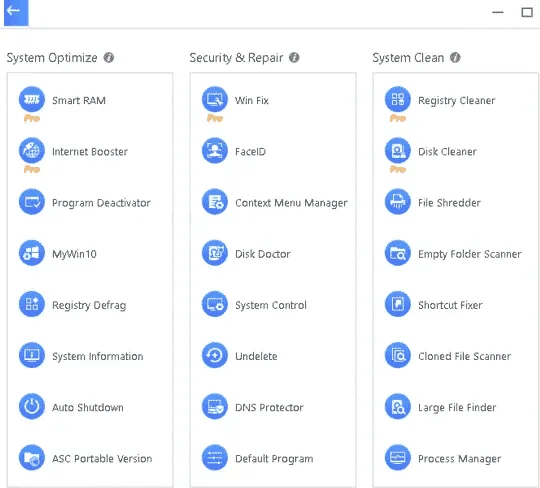Click the Registry Cleaner label
Screen dimensions: 540x488
click(x=457, y=101)
